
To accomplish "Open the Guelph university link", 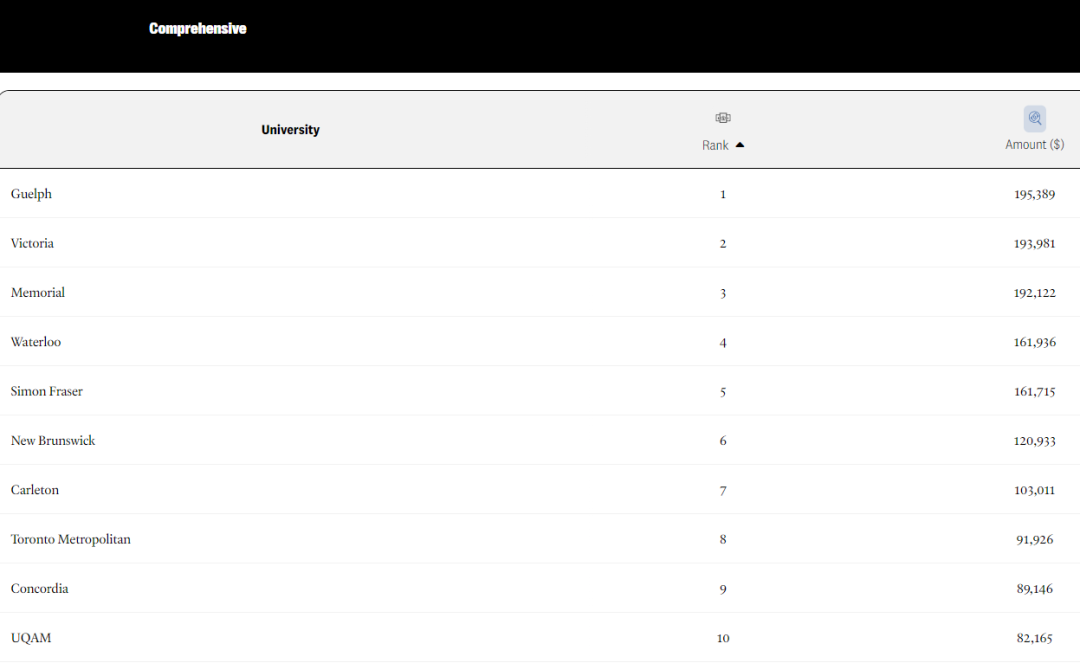I will (x=31, y=194).
